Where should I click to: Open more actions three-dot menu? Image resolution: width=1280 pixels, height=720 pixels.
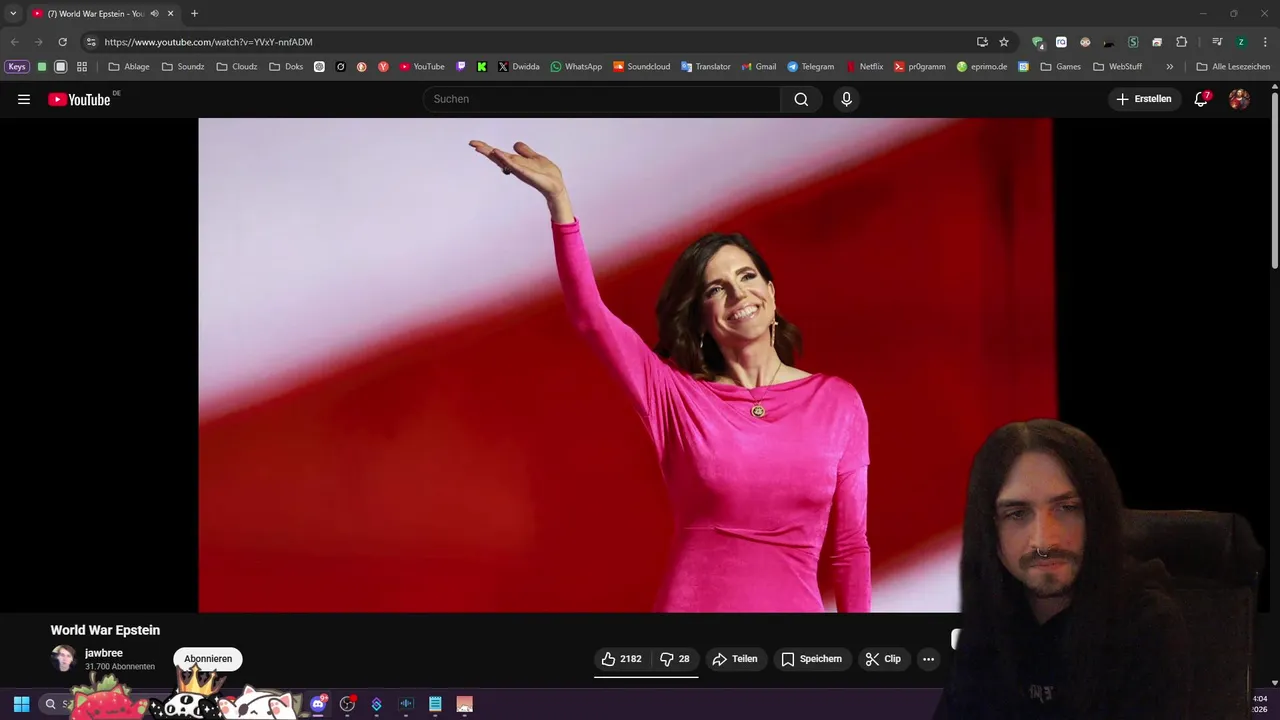tap(928, 659)
